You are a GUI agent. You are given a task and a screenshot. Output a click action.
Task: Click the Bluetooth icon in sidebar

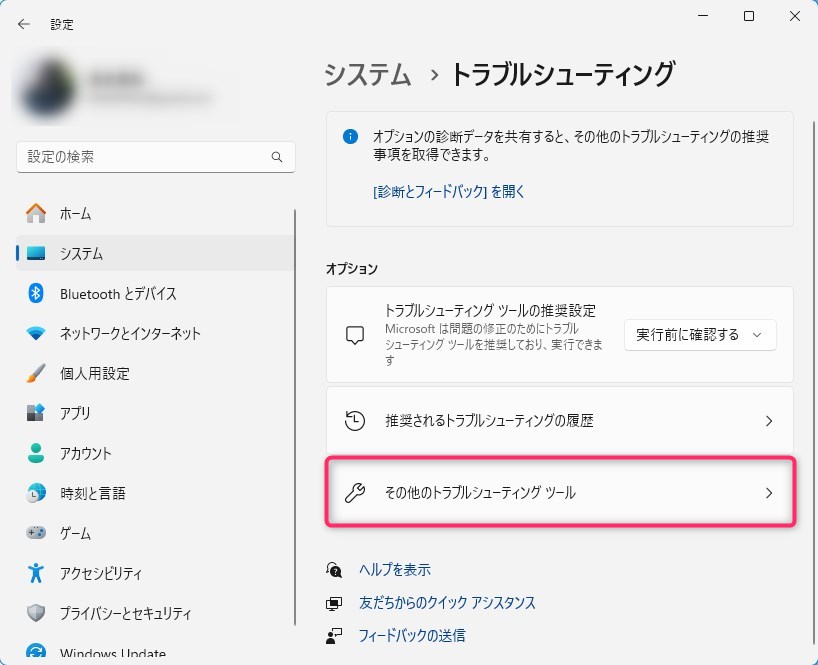pyautogui.click(x=36, y=293)
